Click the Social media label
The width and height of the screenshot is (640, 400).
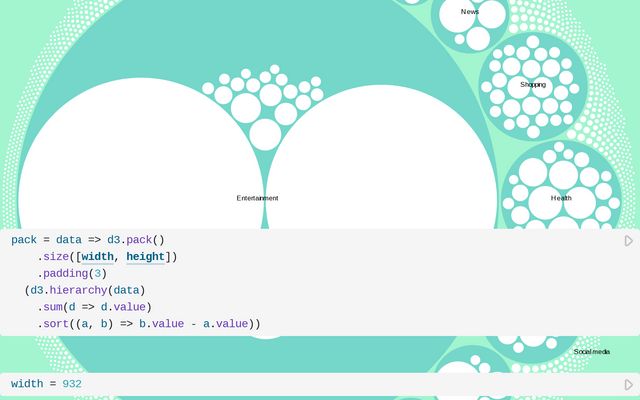pyautogui.click(x=592, y=352)
